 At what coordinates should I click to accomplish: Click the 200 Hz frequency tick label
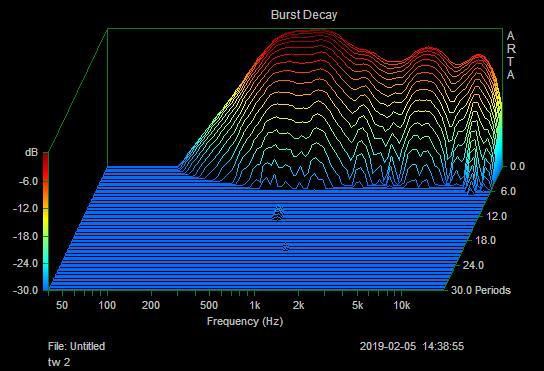(151, 305)
